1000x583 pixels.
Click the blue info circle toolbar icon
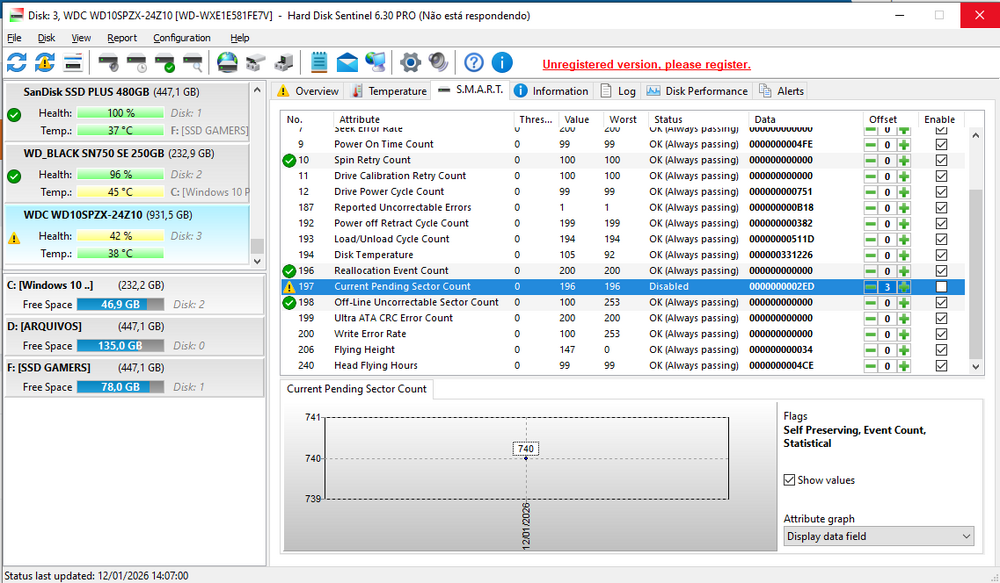tap(502, 63)
